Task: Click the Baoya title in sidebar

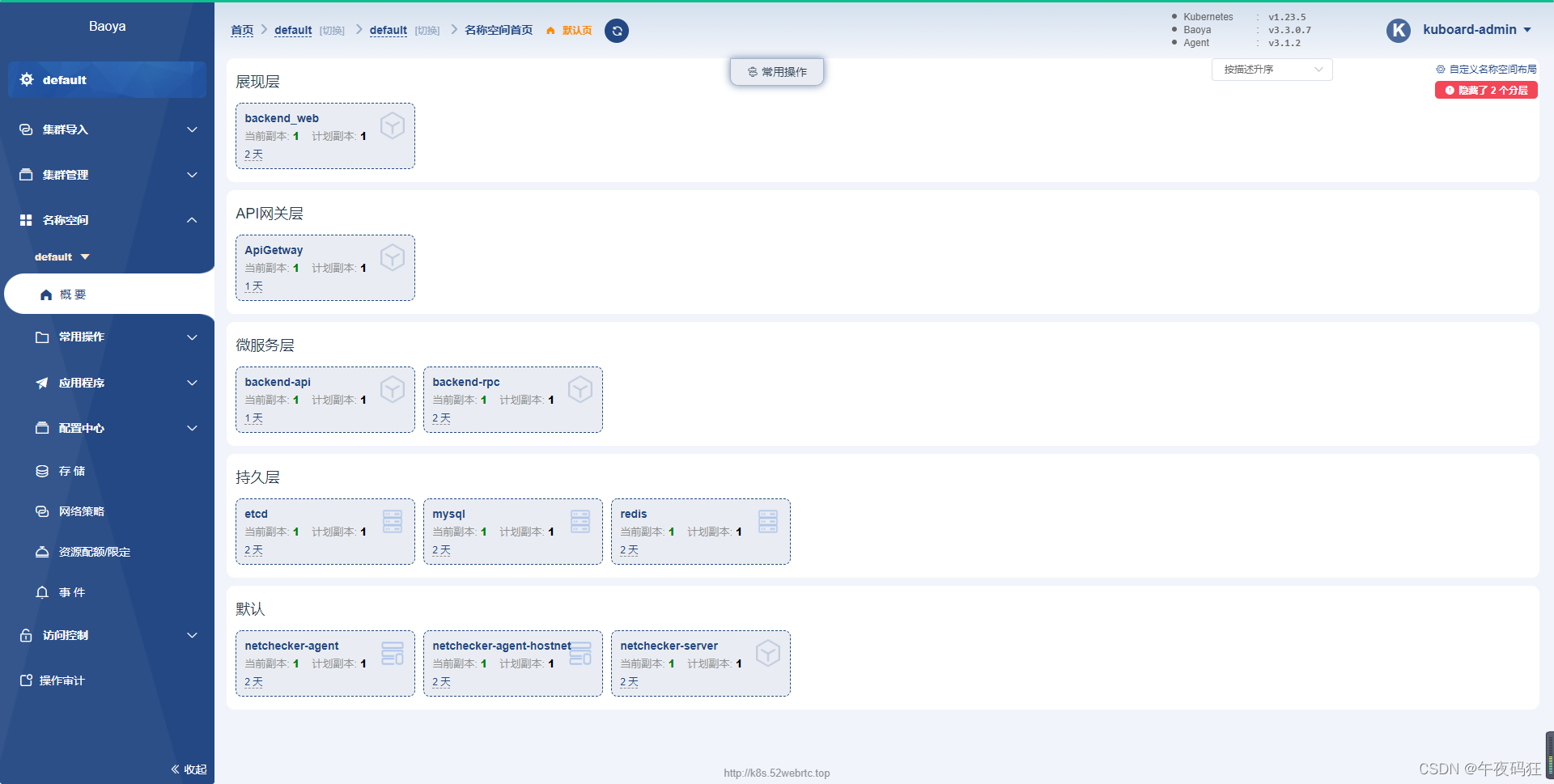Action: (107, 26)
